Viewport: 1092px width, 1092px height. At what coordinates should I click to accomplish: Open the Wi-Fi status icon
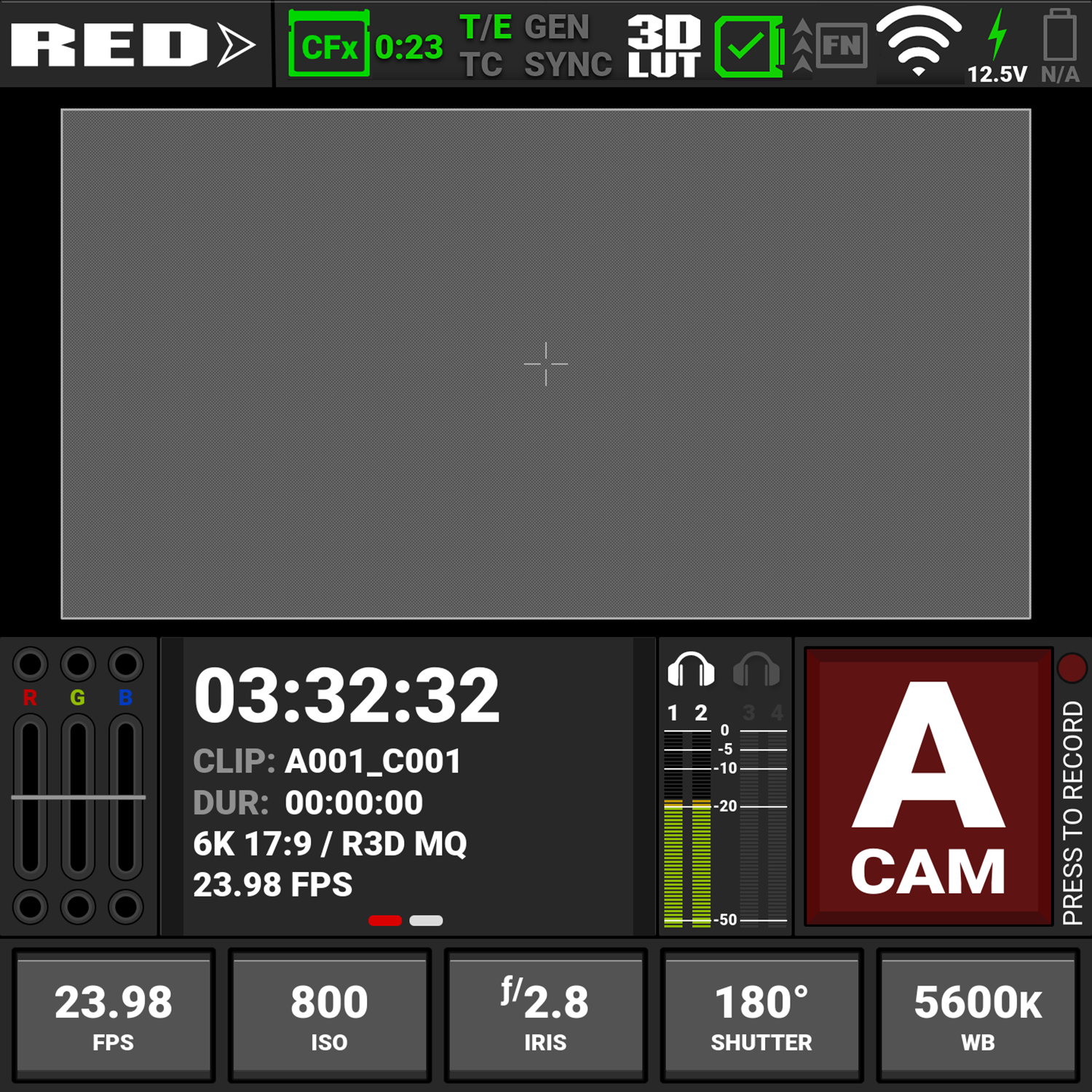pos(918,42)
